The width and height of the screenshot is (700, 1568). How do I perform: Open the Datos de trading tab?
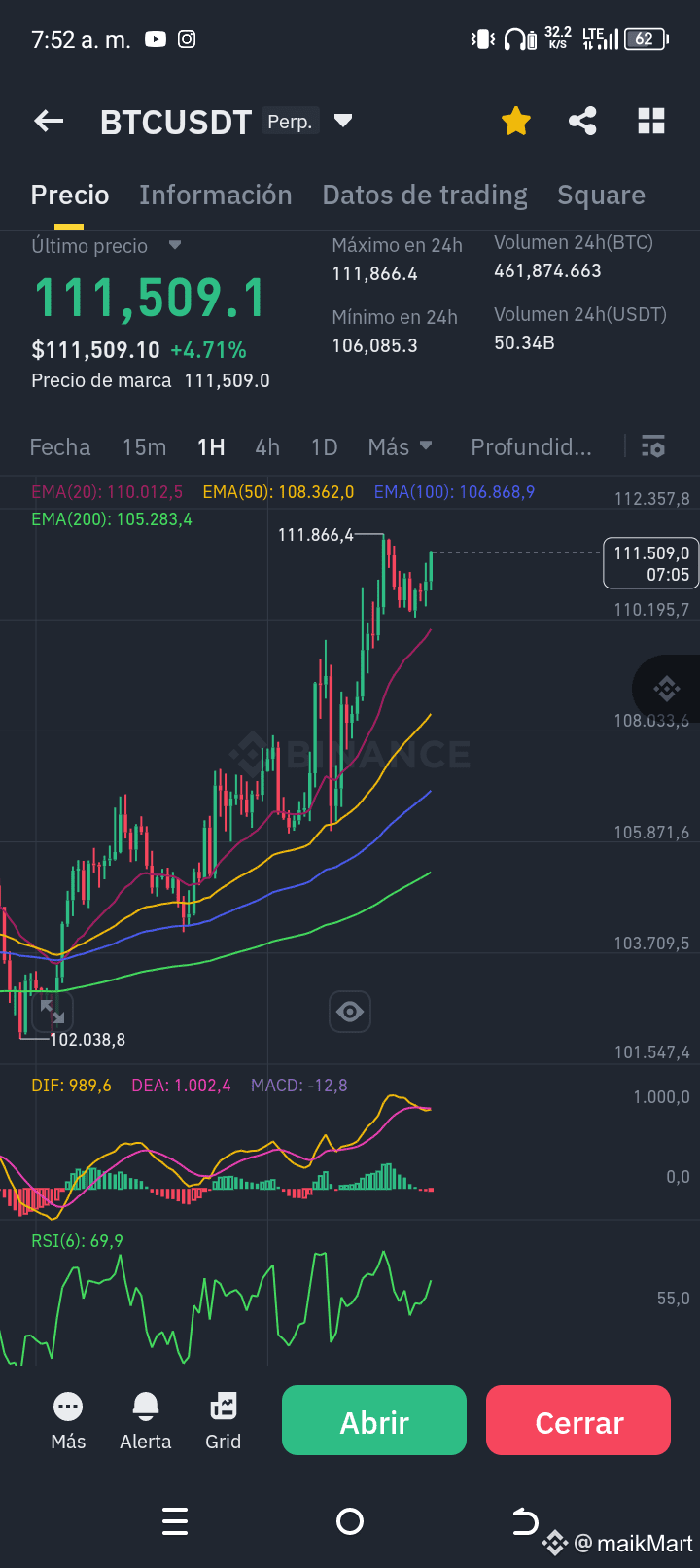click(425, 196)
